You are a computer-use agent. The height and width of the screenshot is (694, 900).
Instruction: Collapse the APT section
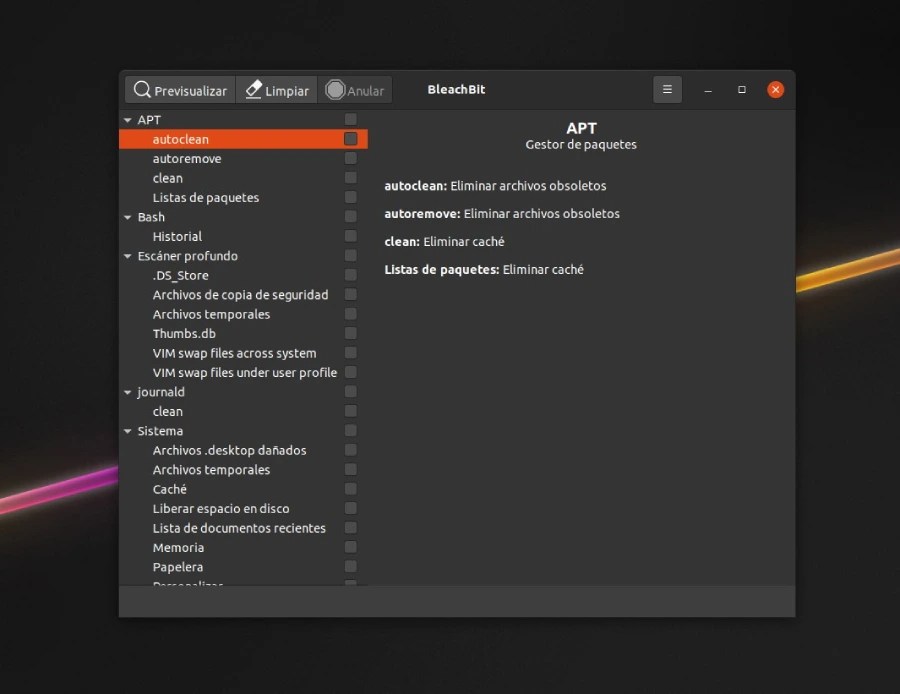coord(128,119)
